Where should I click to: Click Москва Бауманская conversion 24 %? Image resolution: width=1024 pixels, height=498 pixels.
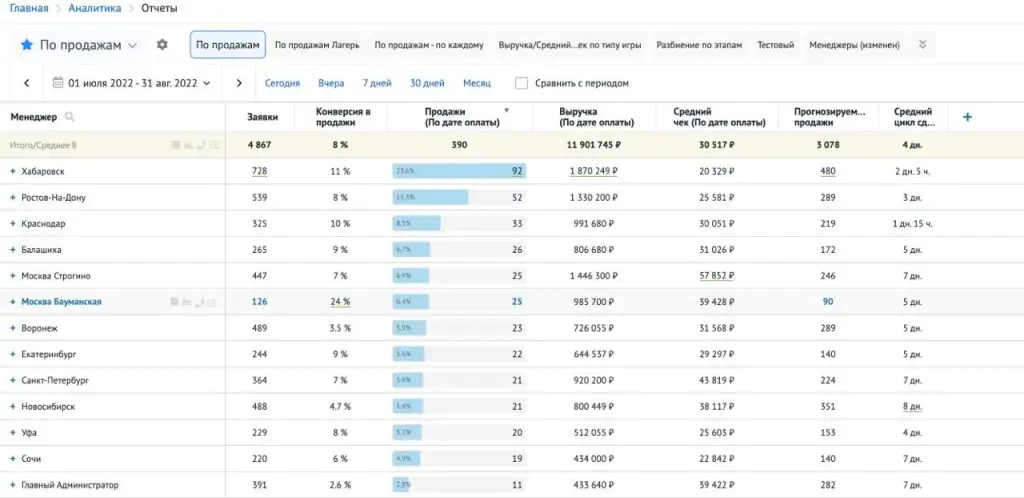tap(339, 302)
